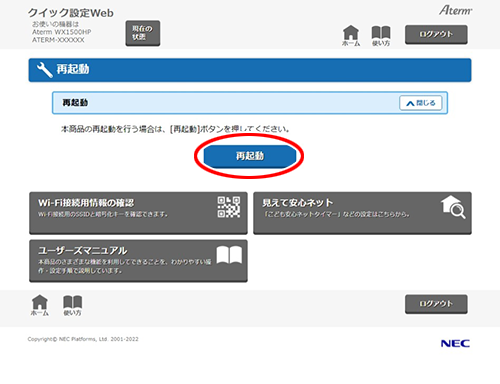
Task: Open 見えて安心ネット tile
Action: 362,213
